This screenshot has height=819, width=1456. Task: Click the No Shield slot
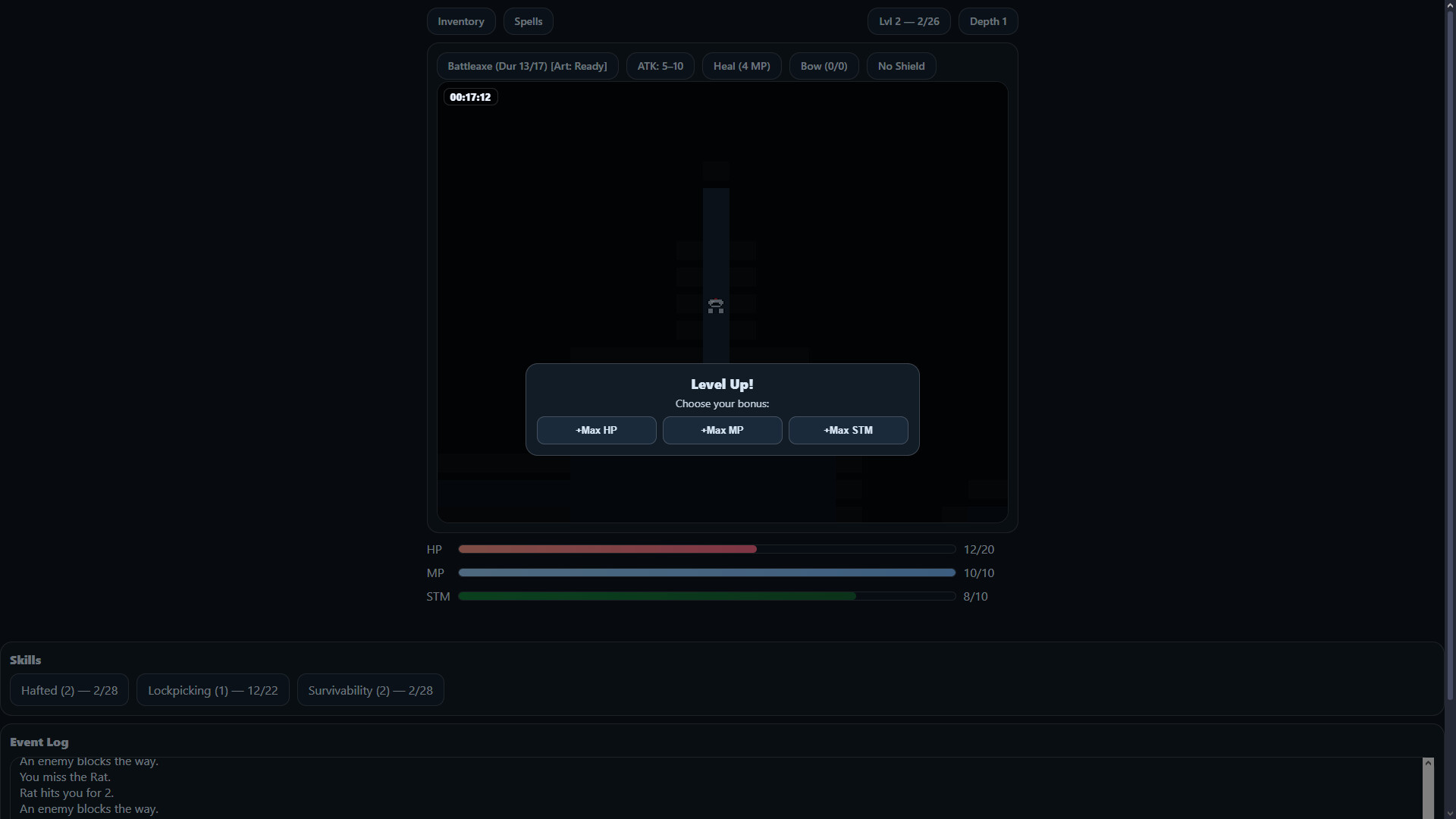[901, 66]
